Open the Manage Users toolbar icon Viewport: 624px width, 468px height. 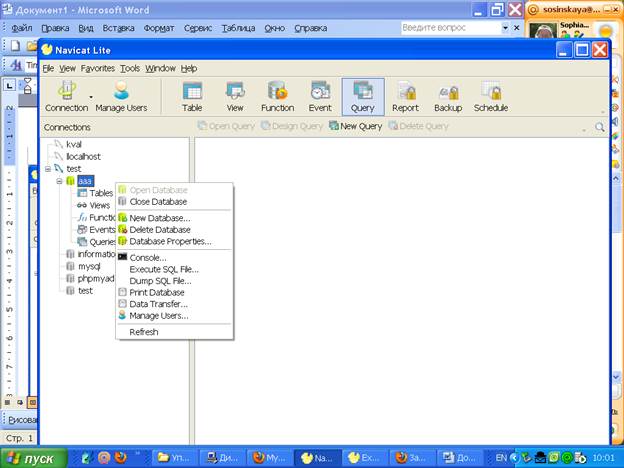[121, 97]
